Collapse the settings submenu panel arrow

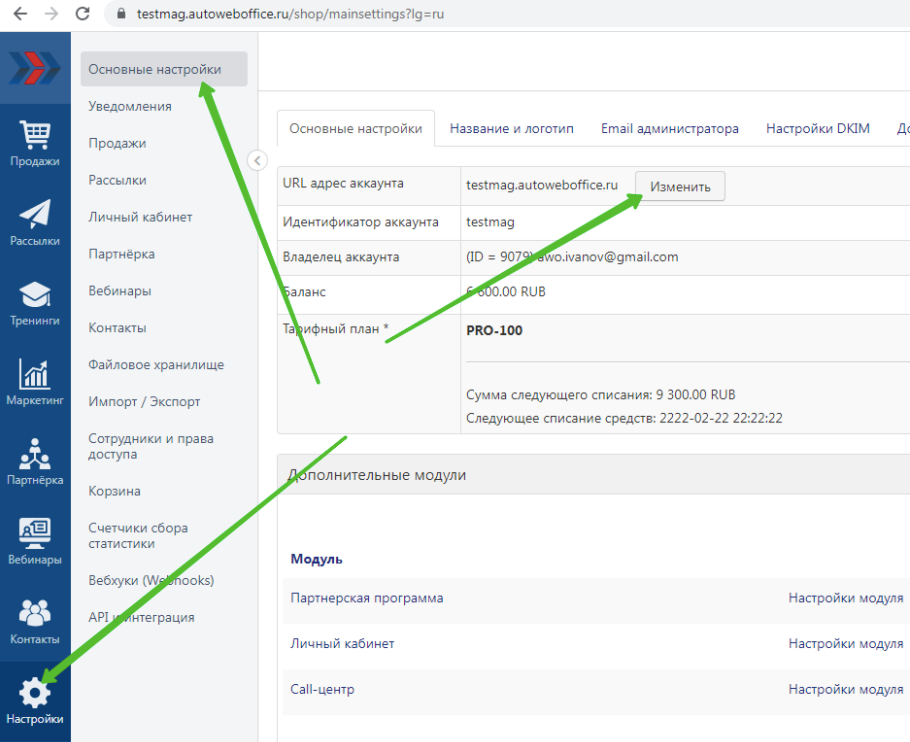tap(257, 160)
